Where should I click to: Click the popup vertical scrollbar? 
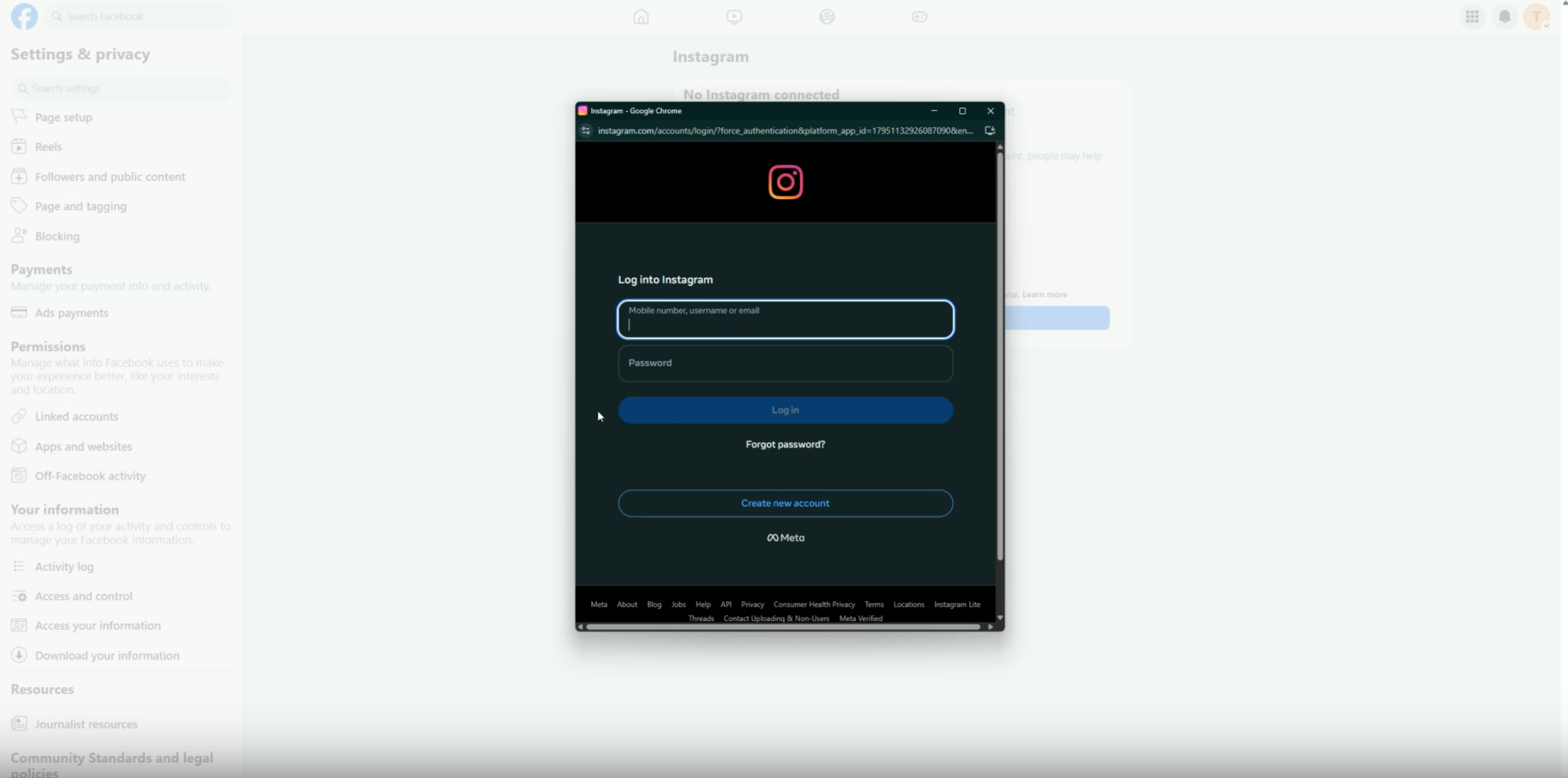pos(1000,356)
